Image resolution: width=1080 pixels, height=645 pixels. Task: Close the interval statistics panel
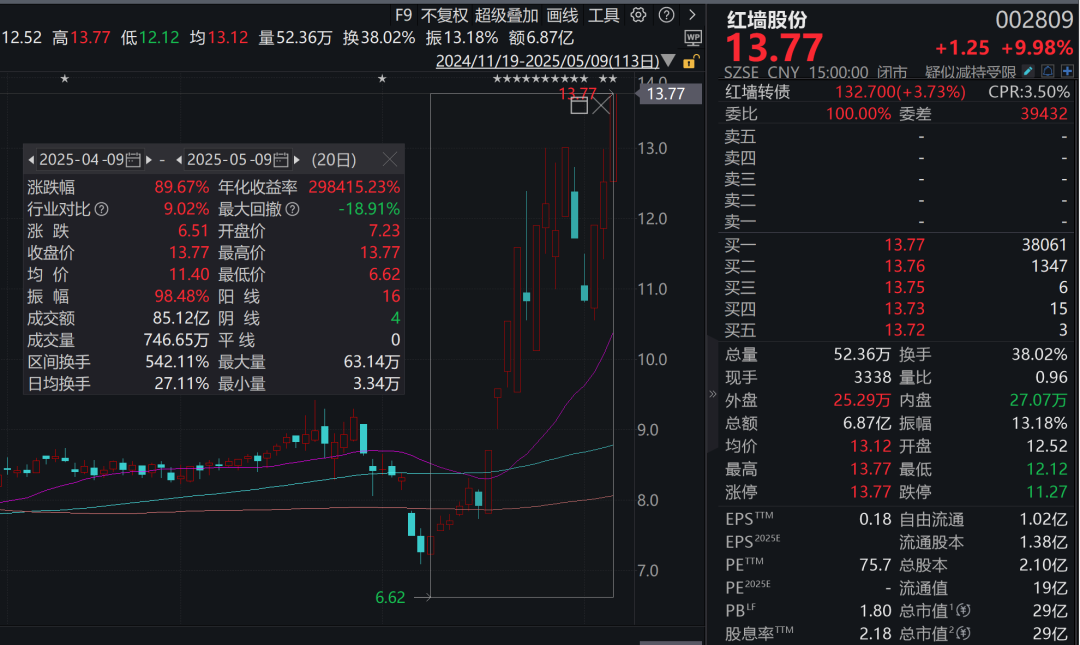(x=390, y=157)
